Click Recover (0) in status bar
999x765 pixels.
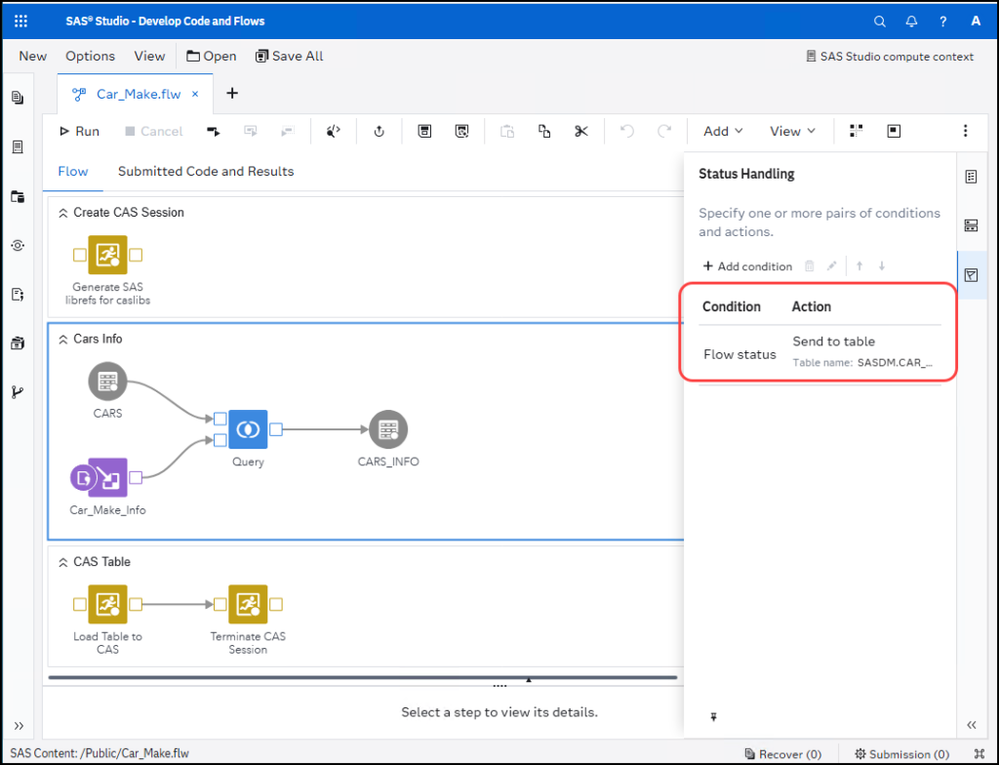click(783, 754)
